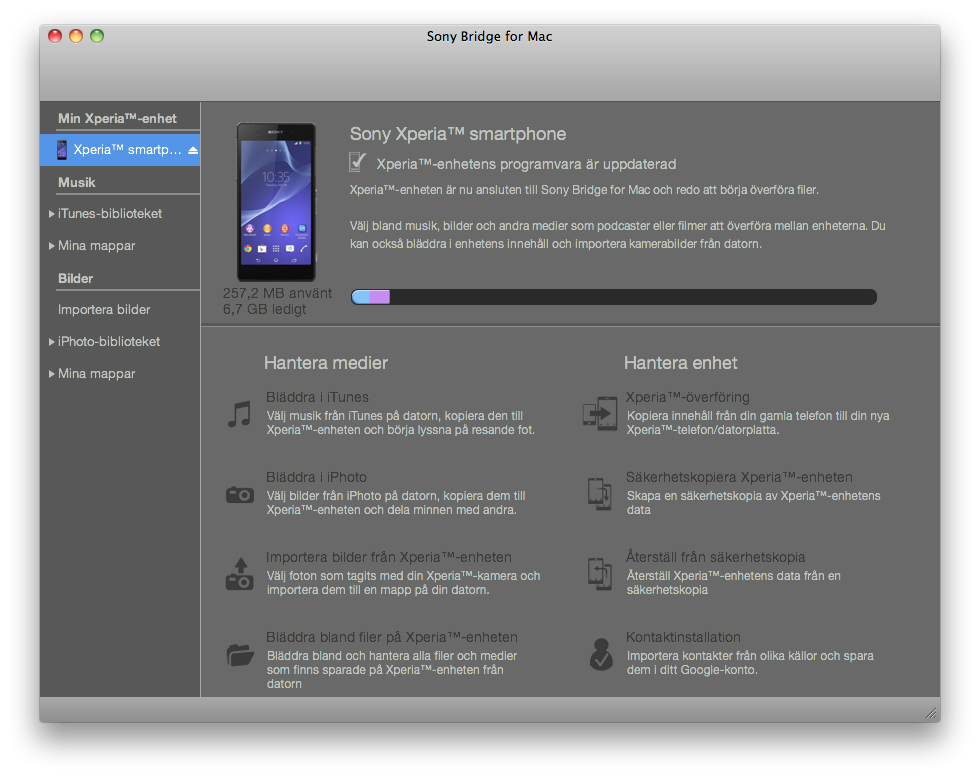
Task: Click the import photos icon with upward arrow
Action: (239, 574)
